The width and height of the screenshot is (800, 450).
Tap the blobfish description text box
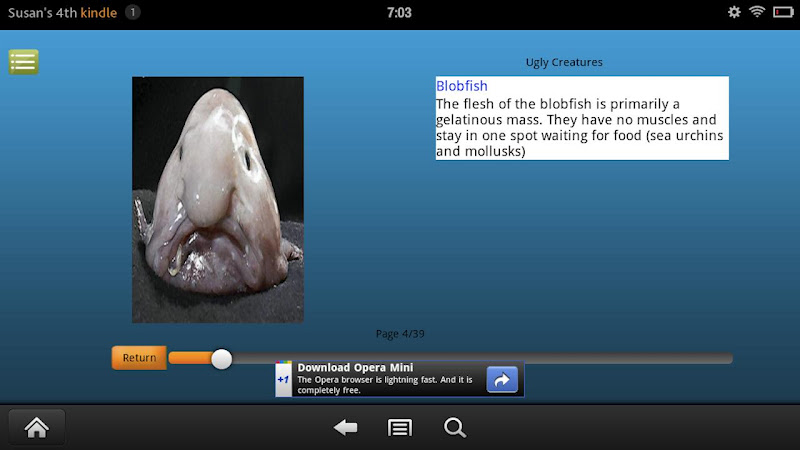click(582, 118)
